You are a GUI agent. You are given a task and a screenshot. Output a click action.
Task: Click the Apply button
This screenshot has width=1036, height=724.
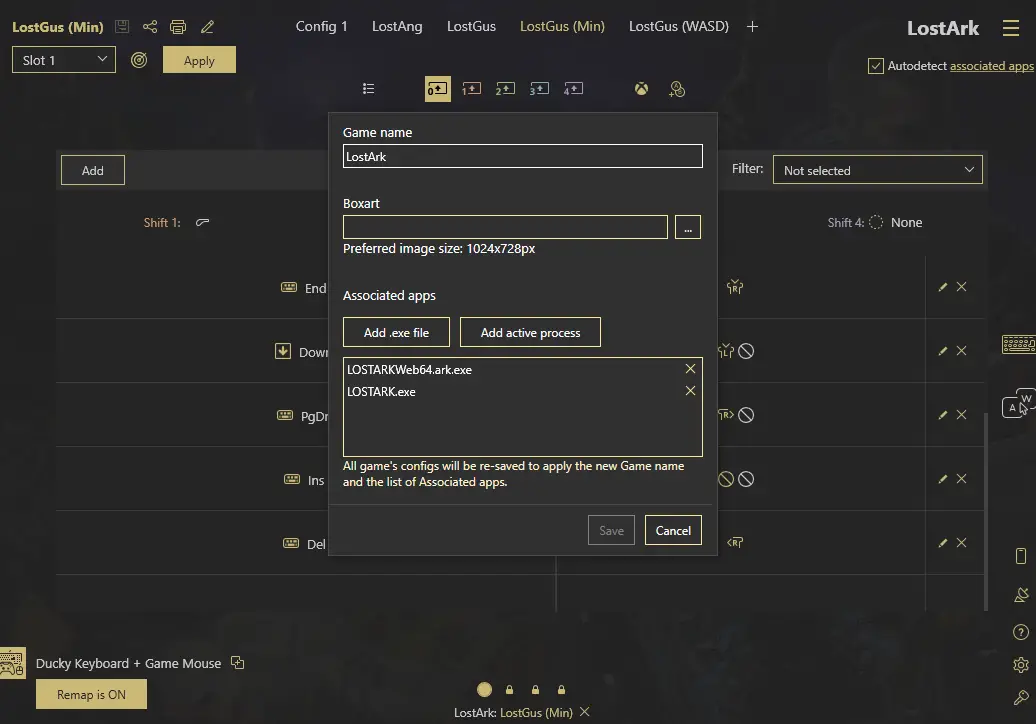click(x=199, y=60)
